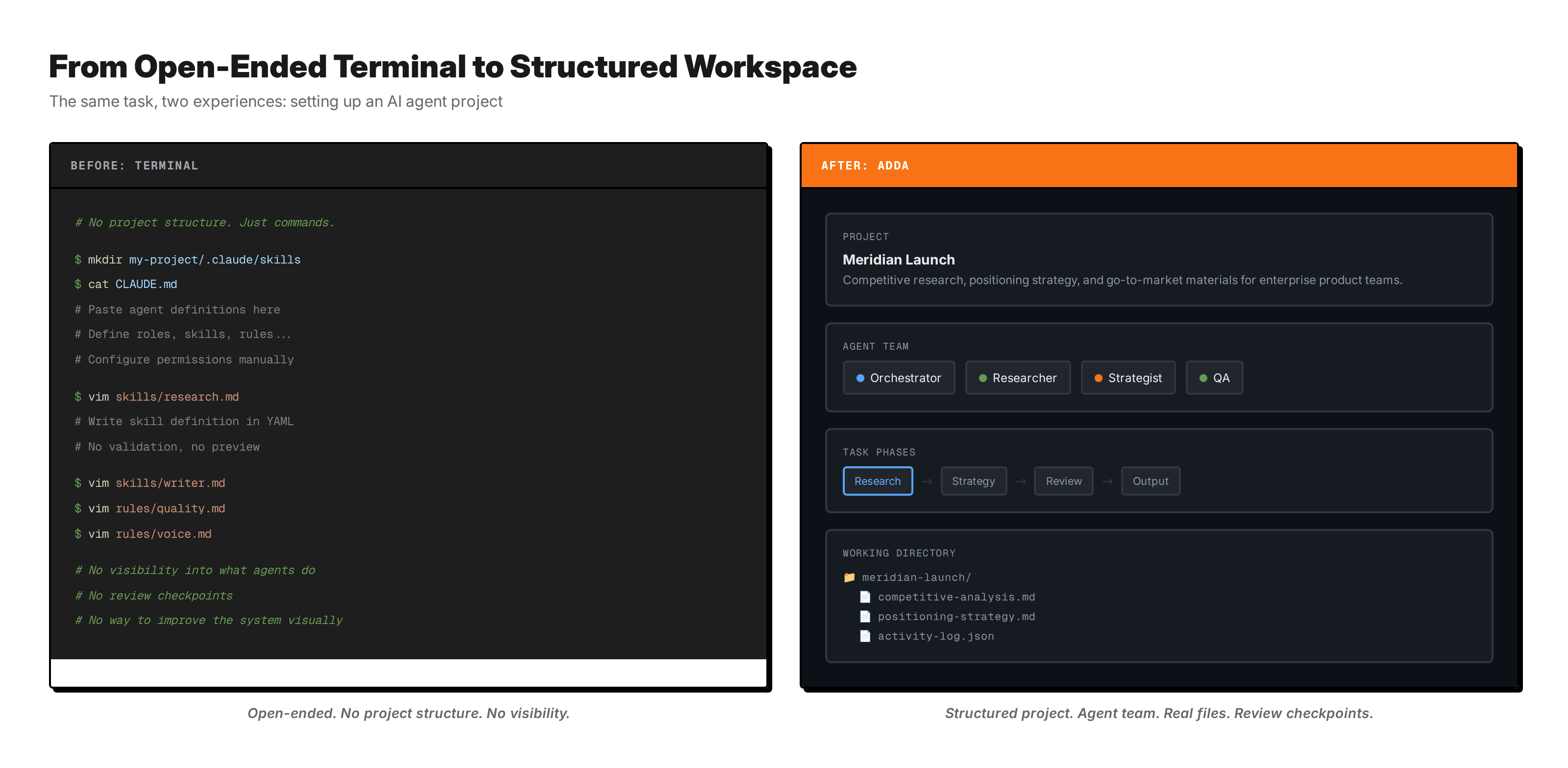This screenshot has width=1568, height=768.
Task: Click the cat CLAUDE.md command line
Action: [x=126, y=284]
